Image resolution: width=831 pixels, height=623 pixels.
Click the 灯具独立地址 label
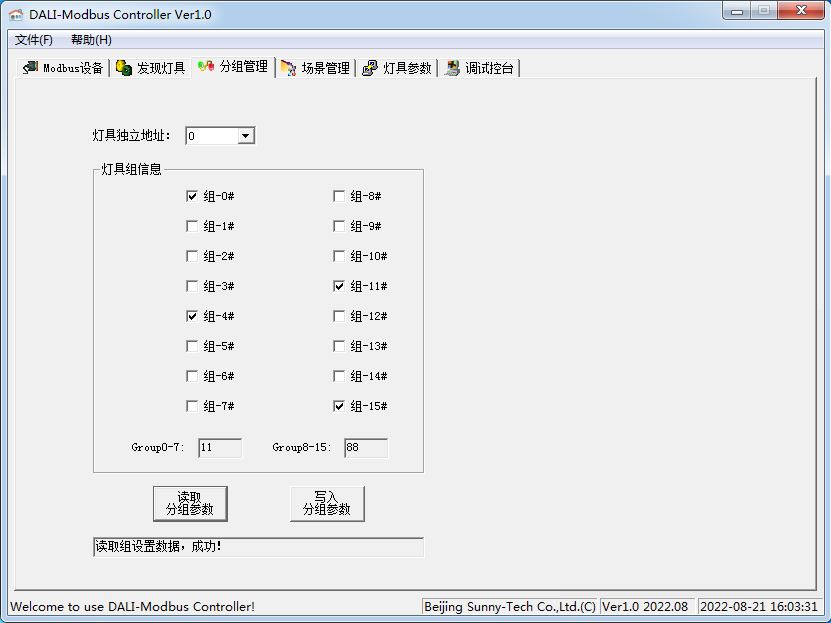[x=131, y=136]
